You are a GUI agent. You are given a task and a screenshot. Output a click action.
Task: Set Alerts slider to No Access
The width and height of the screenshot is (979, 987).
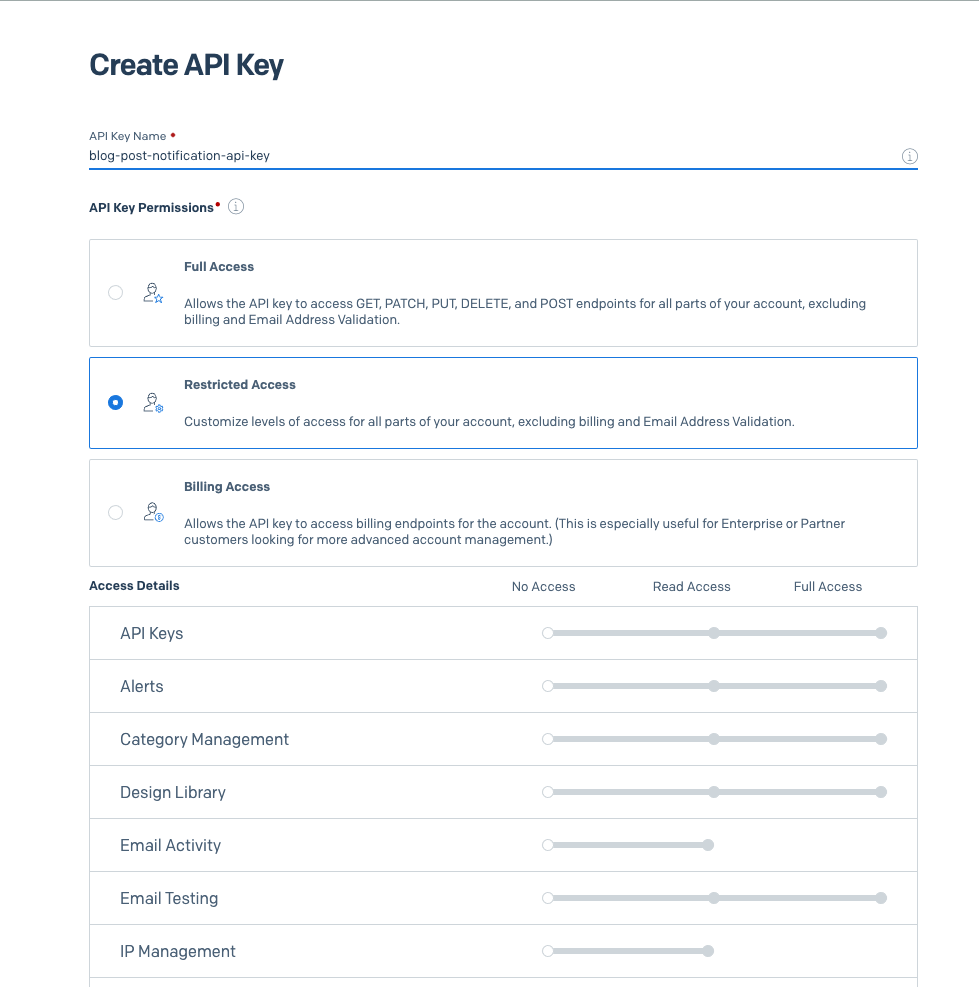click(x=548, y=686)
